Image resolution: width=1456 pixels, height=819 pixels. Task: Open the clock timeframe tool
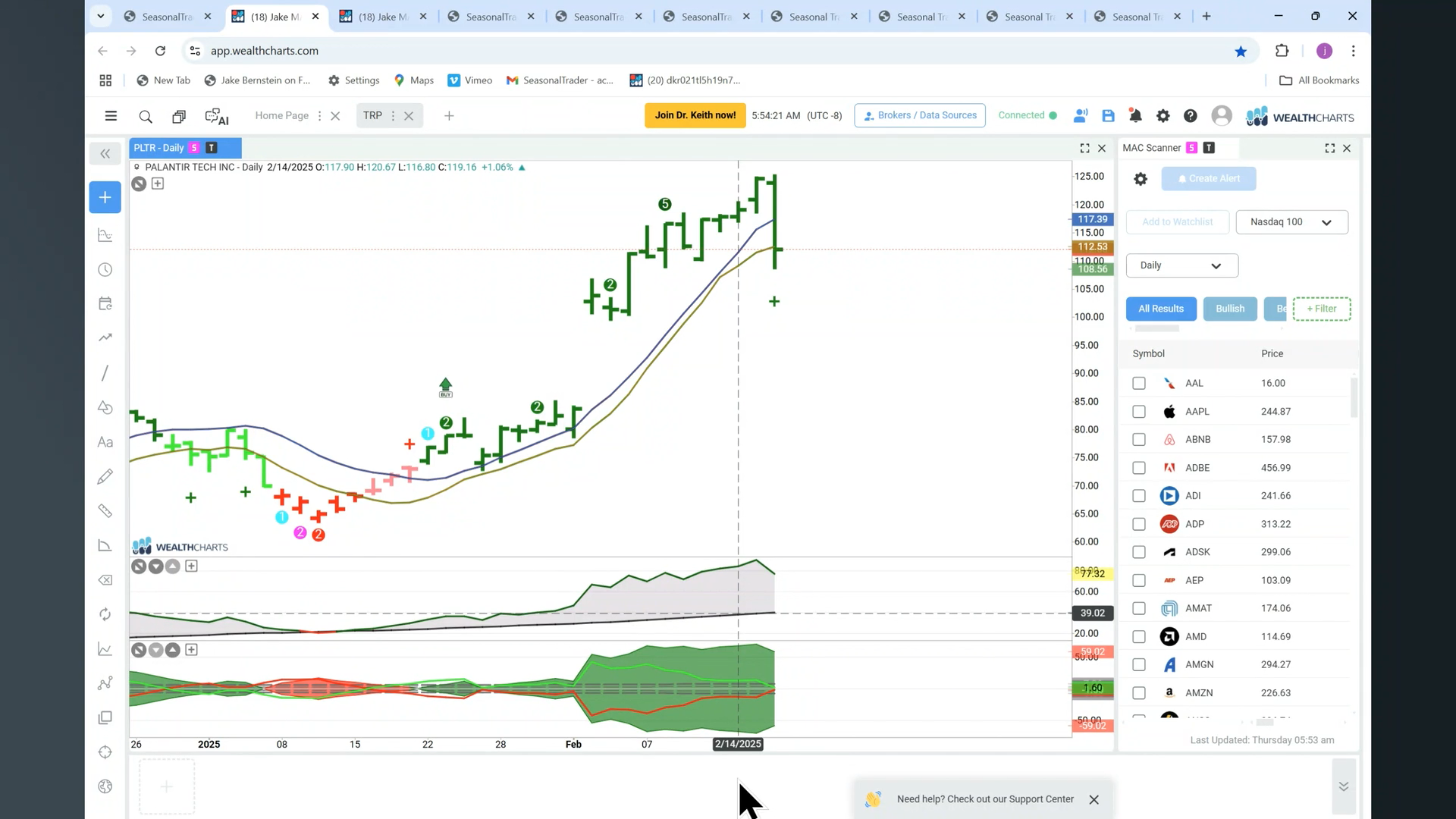[105, 270]
